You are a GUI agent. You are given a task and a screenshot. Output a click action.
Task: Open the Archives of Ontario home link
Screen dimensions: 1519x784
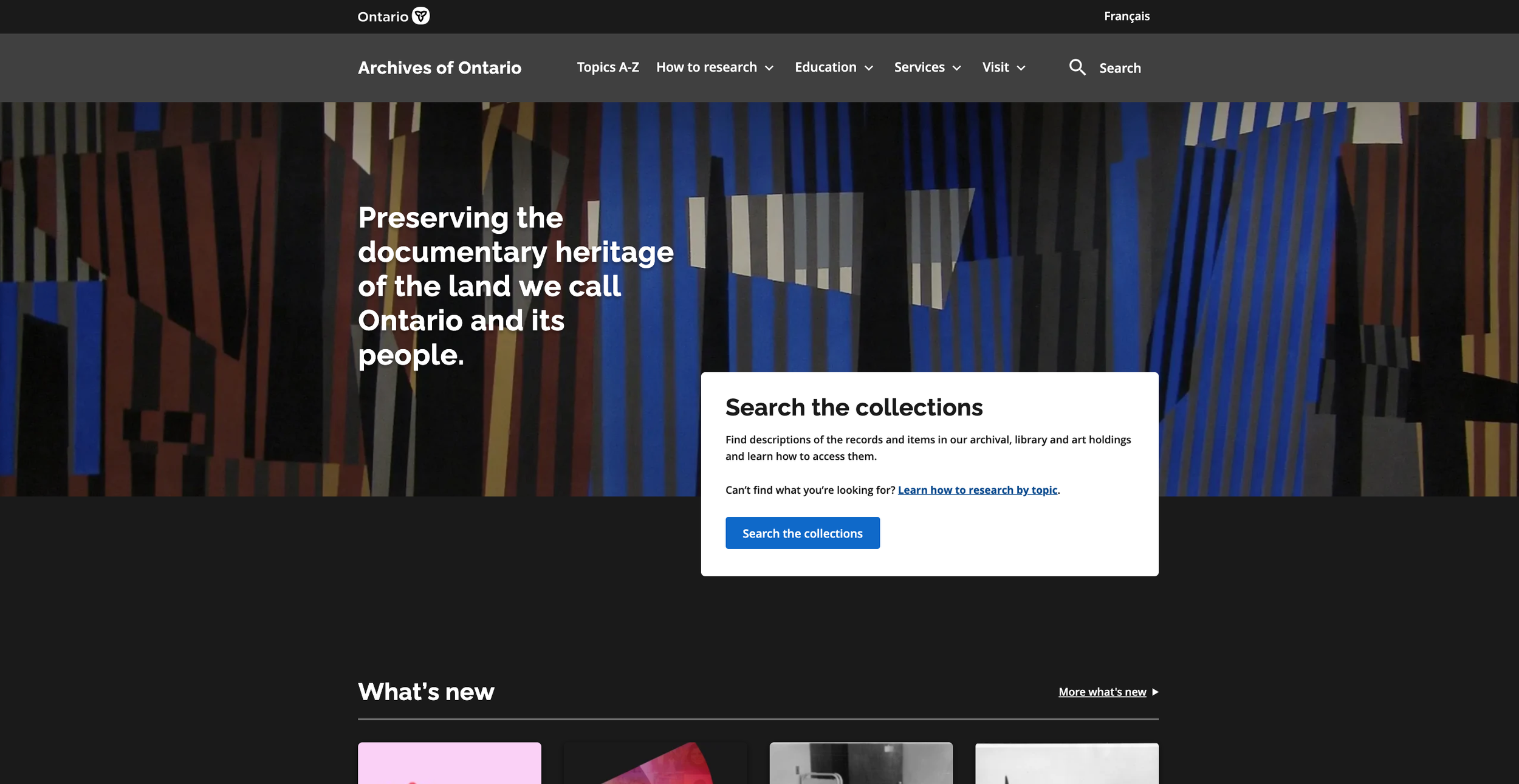[439, 67]
